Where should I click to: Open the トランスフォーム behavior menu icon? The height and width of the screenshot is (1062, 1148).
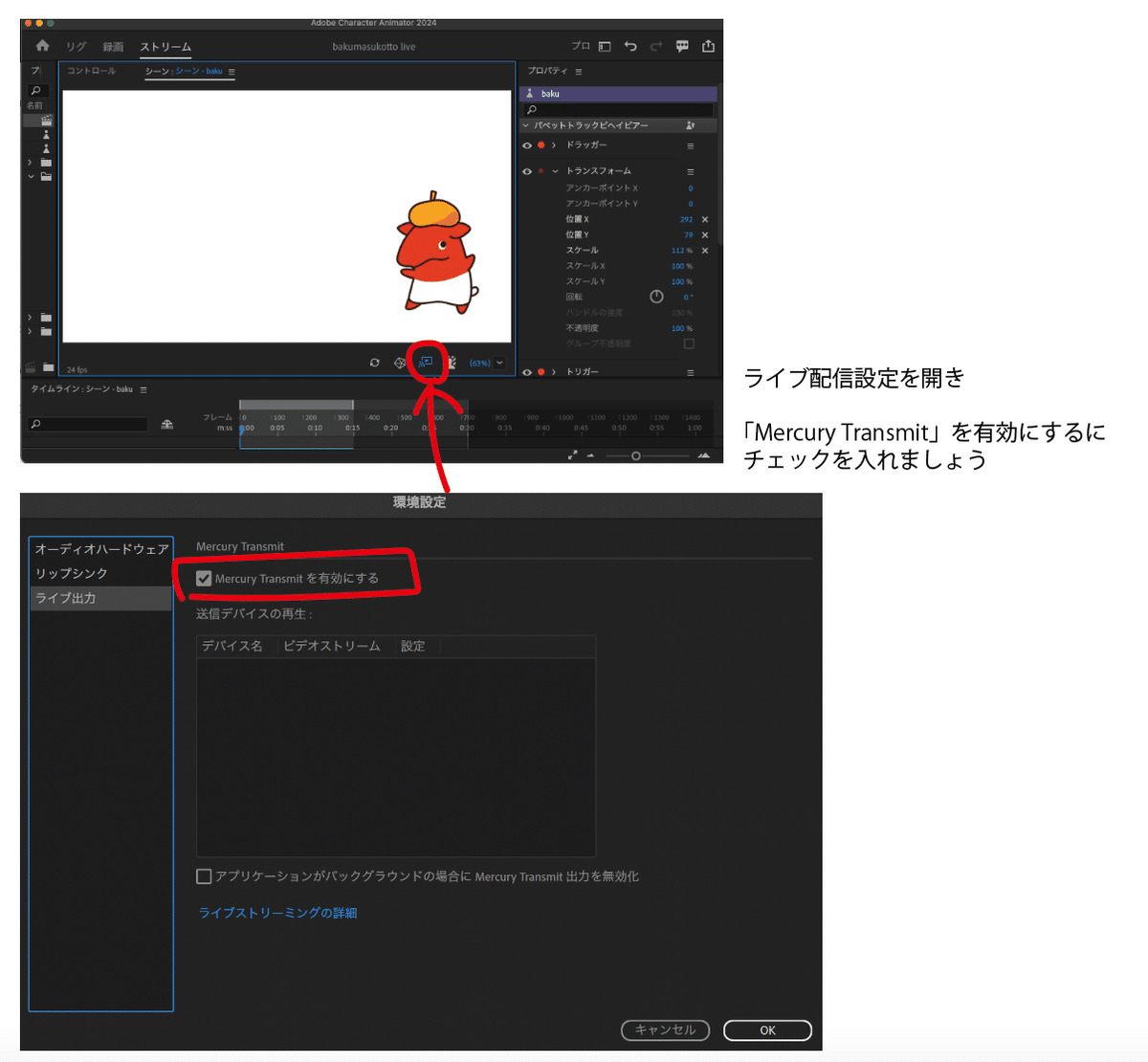(x=690, y=171)
